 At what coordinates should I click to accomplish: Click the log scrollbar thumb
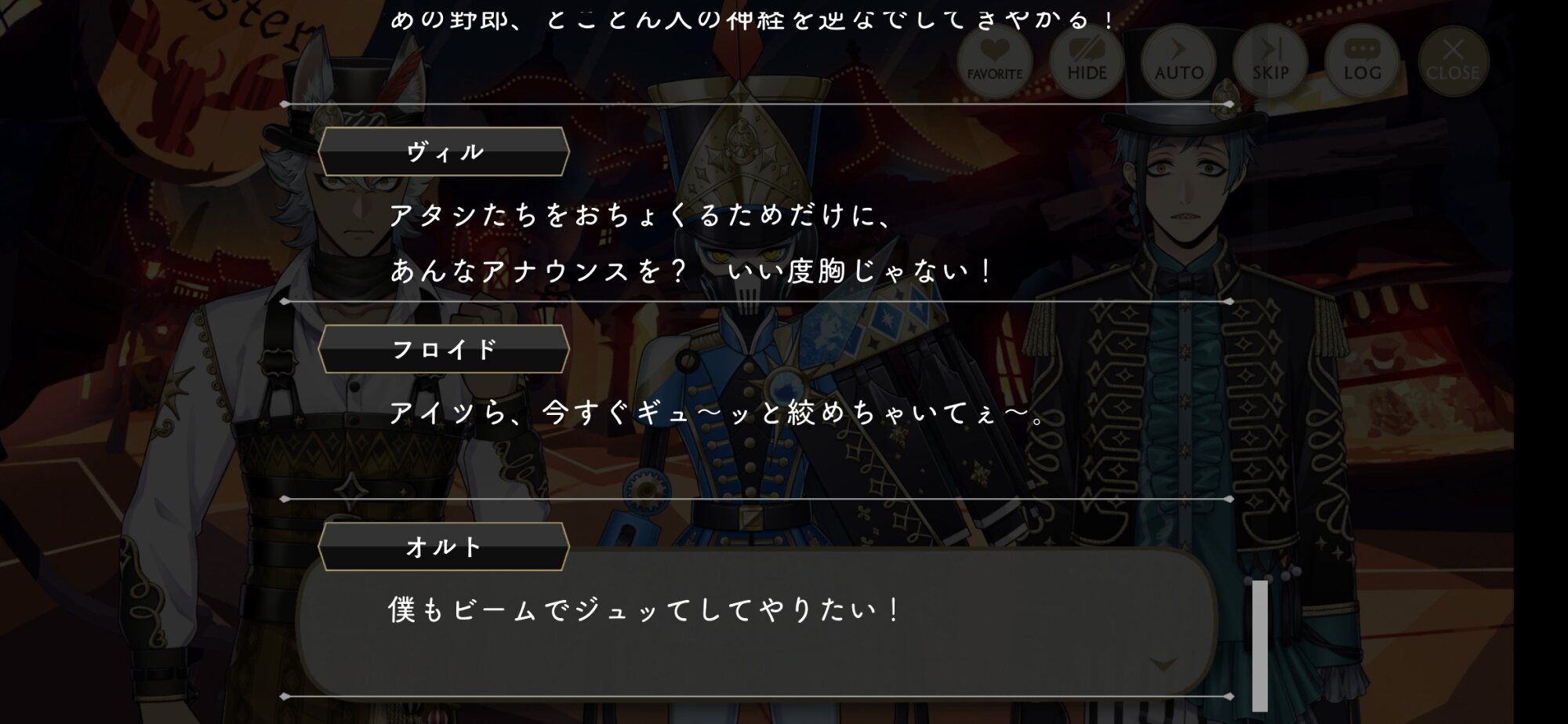click(x=1260, y=645)
